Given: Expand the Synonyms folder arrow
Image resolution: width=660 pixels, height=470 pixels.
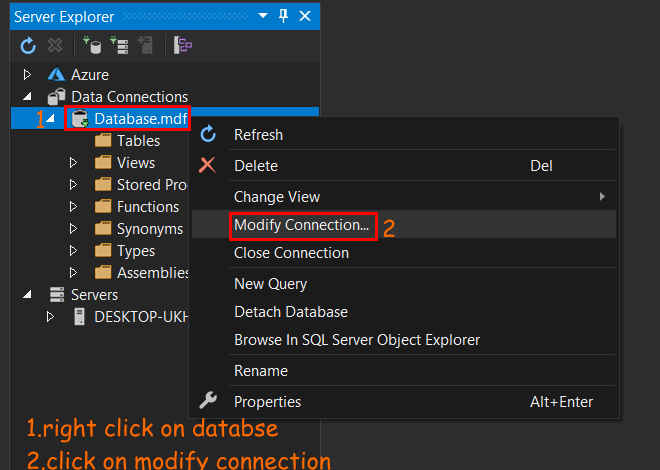Looking at the screenshot, I should tap(73, 228).
